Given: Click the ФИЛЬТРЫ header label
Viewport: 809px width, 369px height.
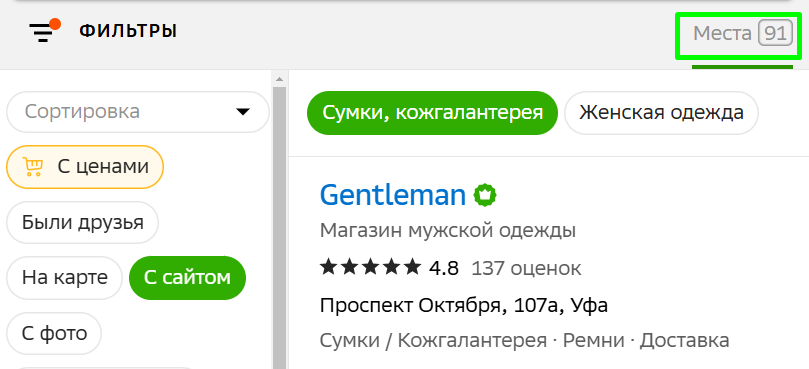Looking at the screenshot, I should [128, 31].
